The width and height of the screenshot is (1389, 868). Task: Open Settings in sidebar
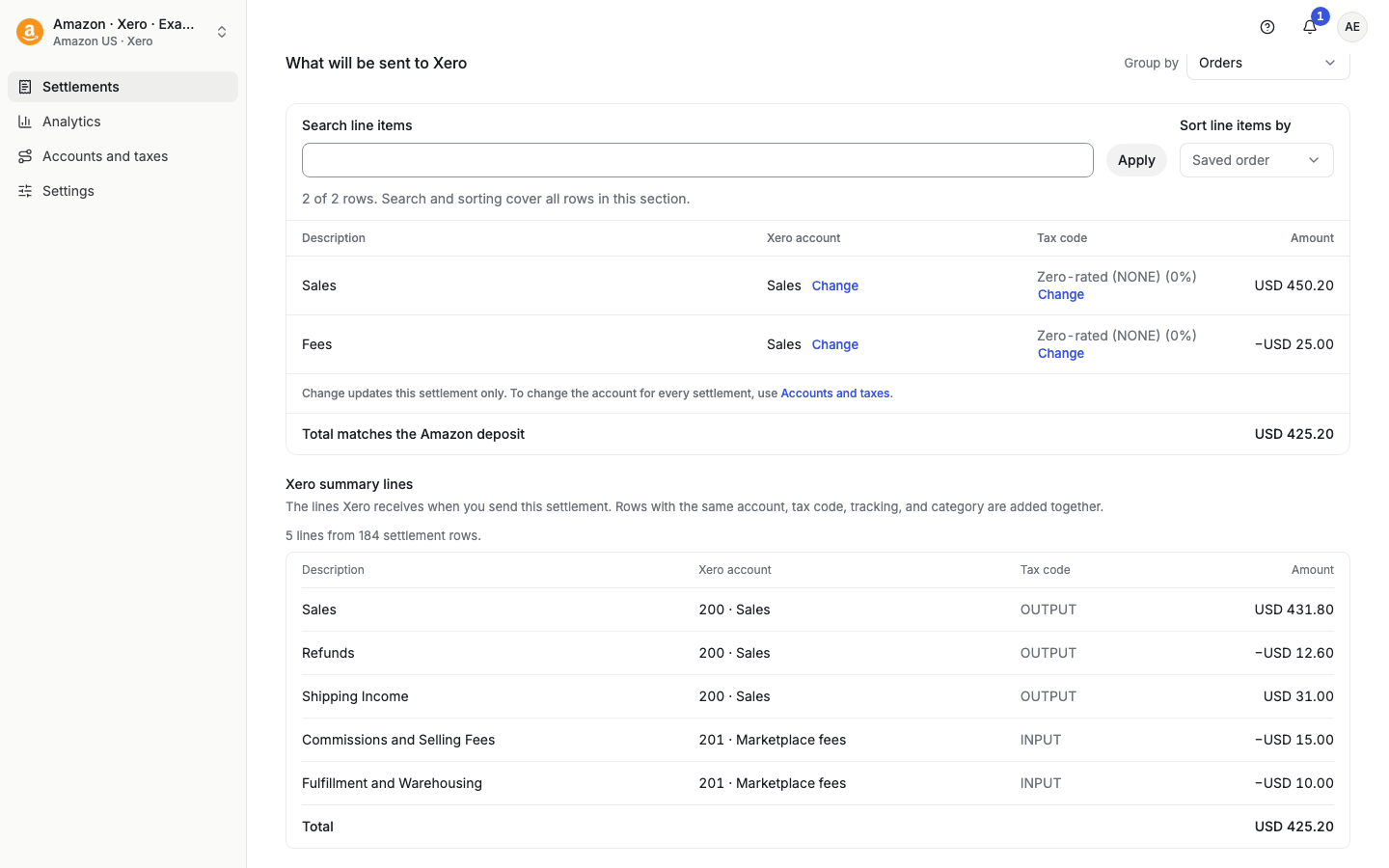pyautogui.click(x=123, y=191)
